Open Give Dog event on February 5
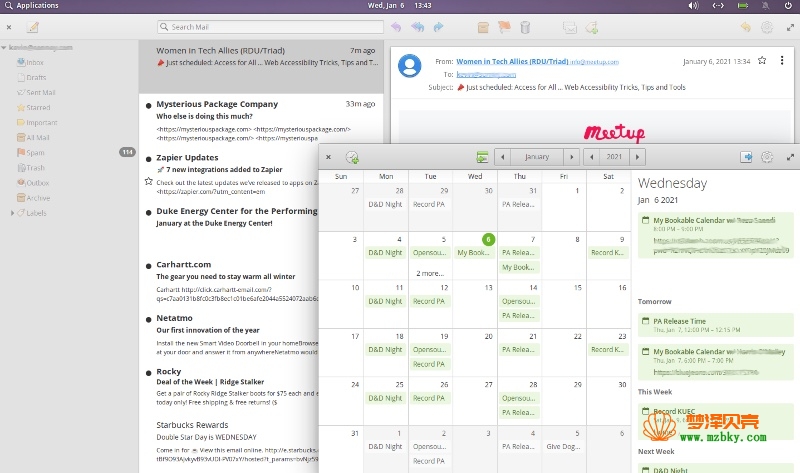 point(563,446)
